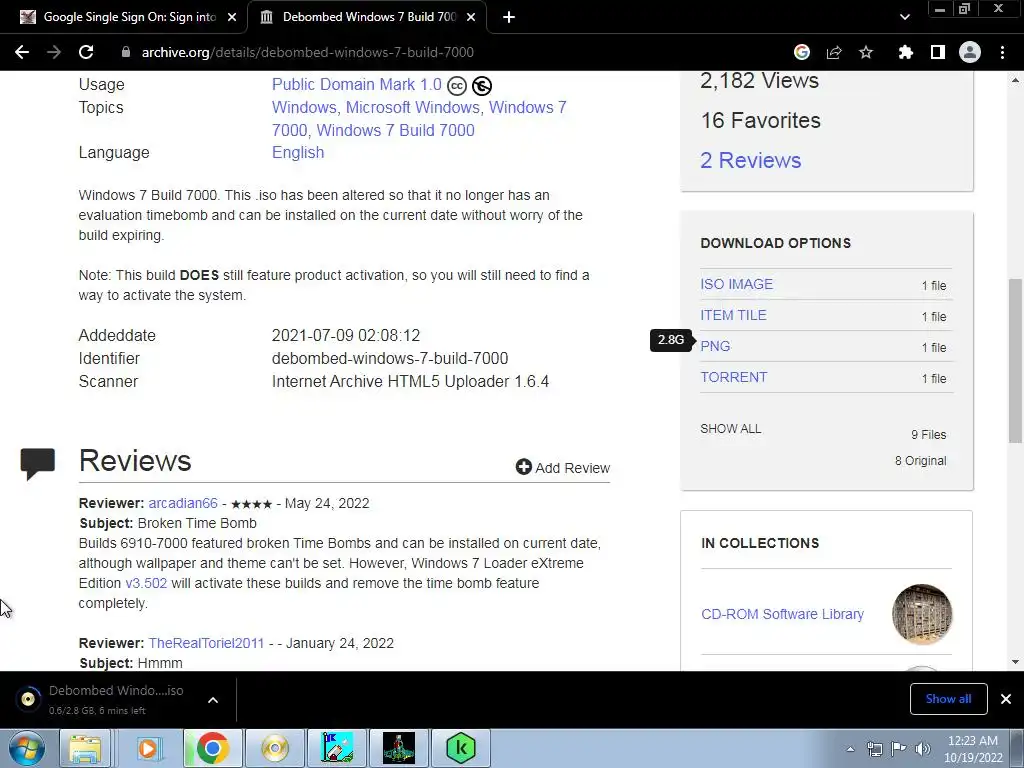
Task: Close the downloads bar
Action: (x=1006, y=699)
